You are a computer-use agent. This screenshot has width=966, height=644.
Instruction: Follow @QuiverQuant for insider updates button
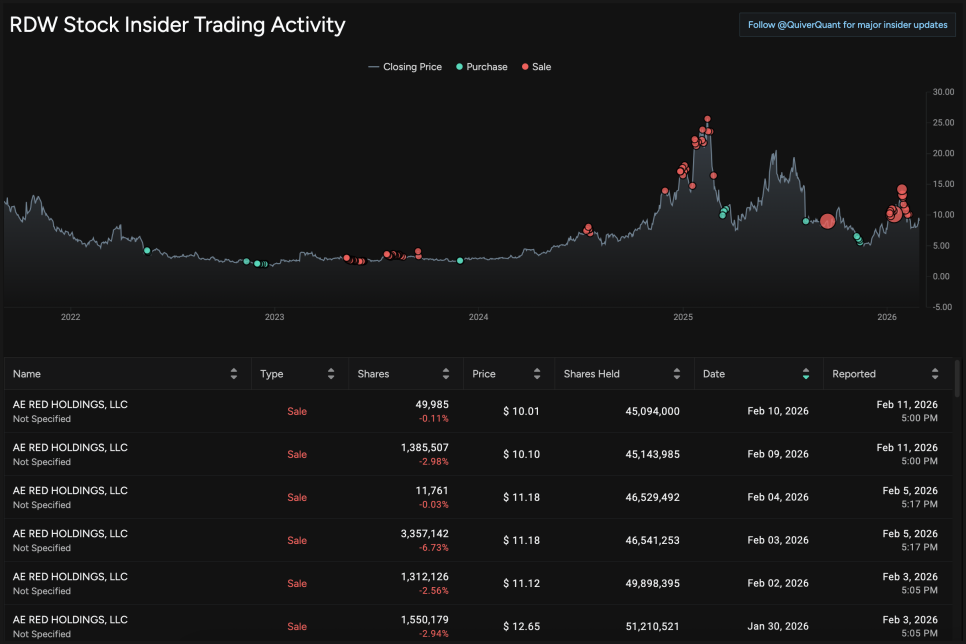847,25
